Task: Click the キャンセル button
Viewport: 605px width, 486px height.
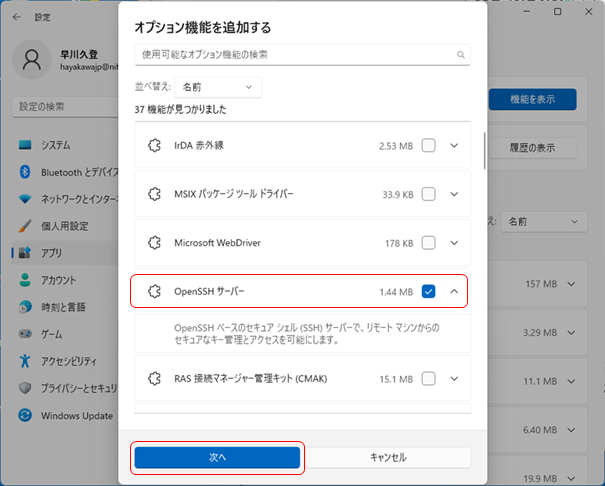Action: [x=388, y=457]
